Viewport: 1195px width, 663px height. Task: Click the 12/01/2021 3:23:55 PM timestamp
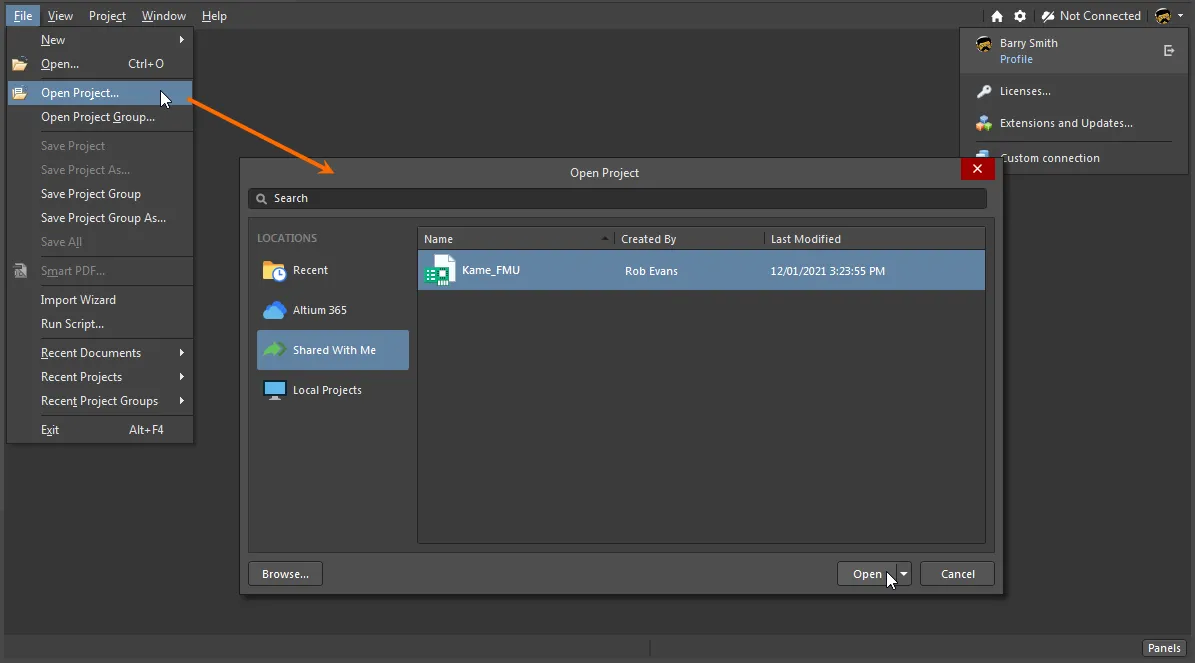pos(828,271)
